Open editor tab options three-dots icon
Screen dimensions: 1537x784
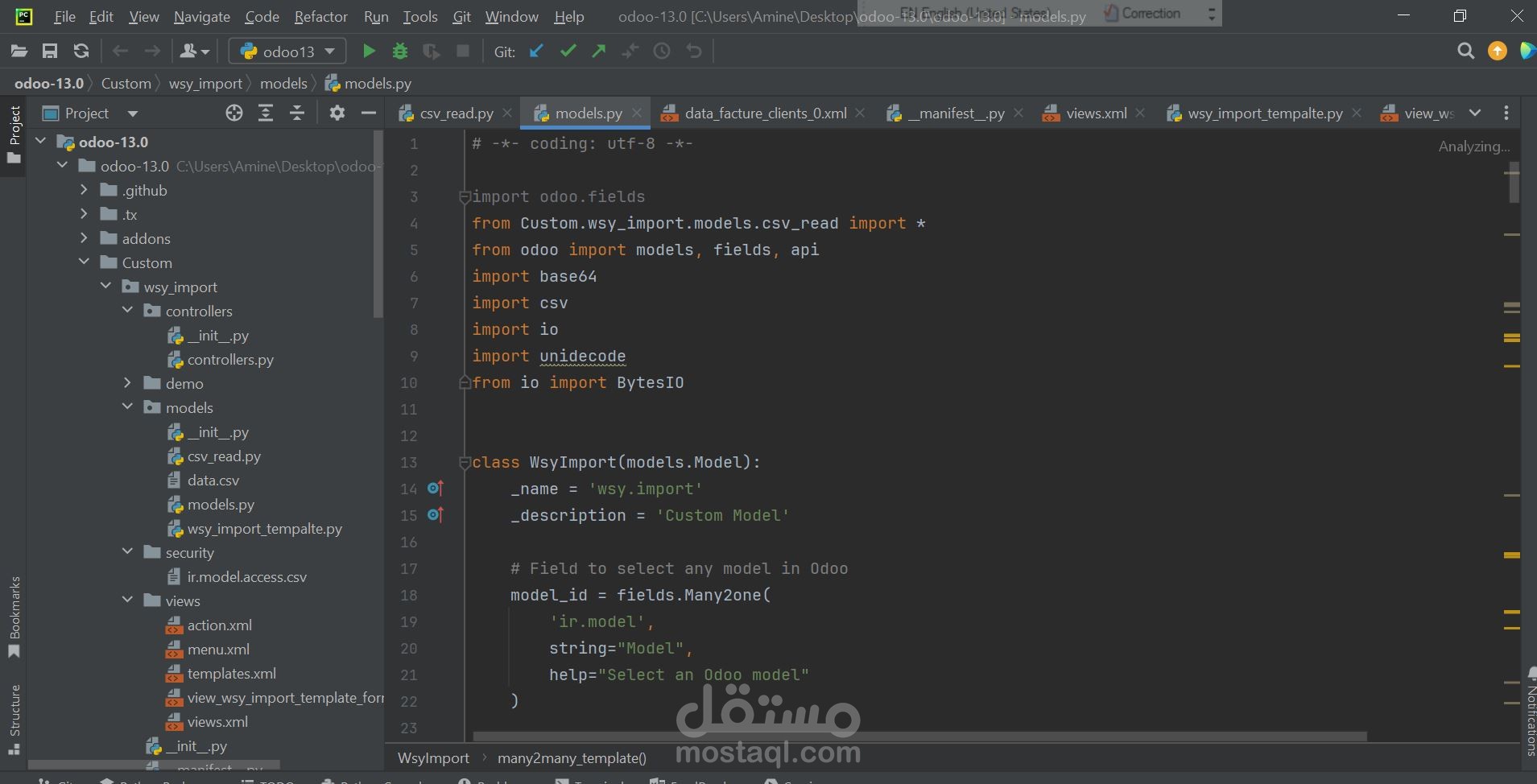point(1506,113)
